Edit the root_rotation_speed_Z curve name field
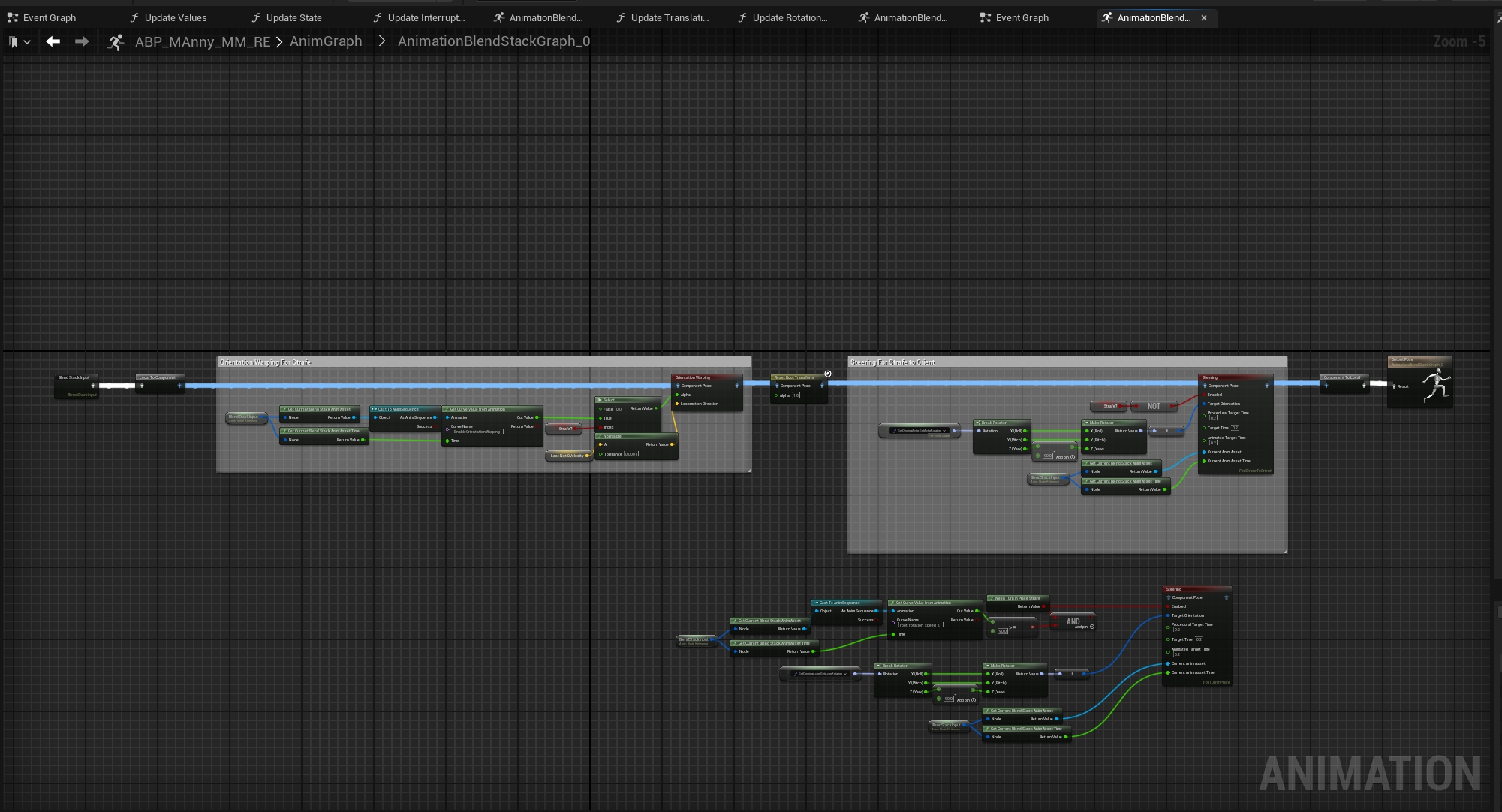 pyautogui.click(x=920, y=625)
